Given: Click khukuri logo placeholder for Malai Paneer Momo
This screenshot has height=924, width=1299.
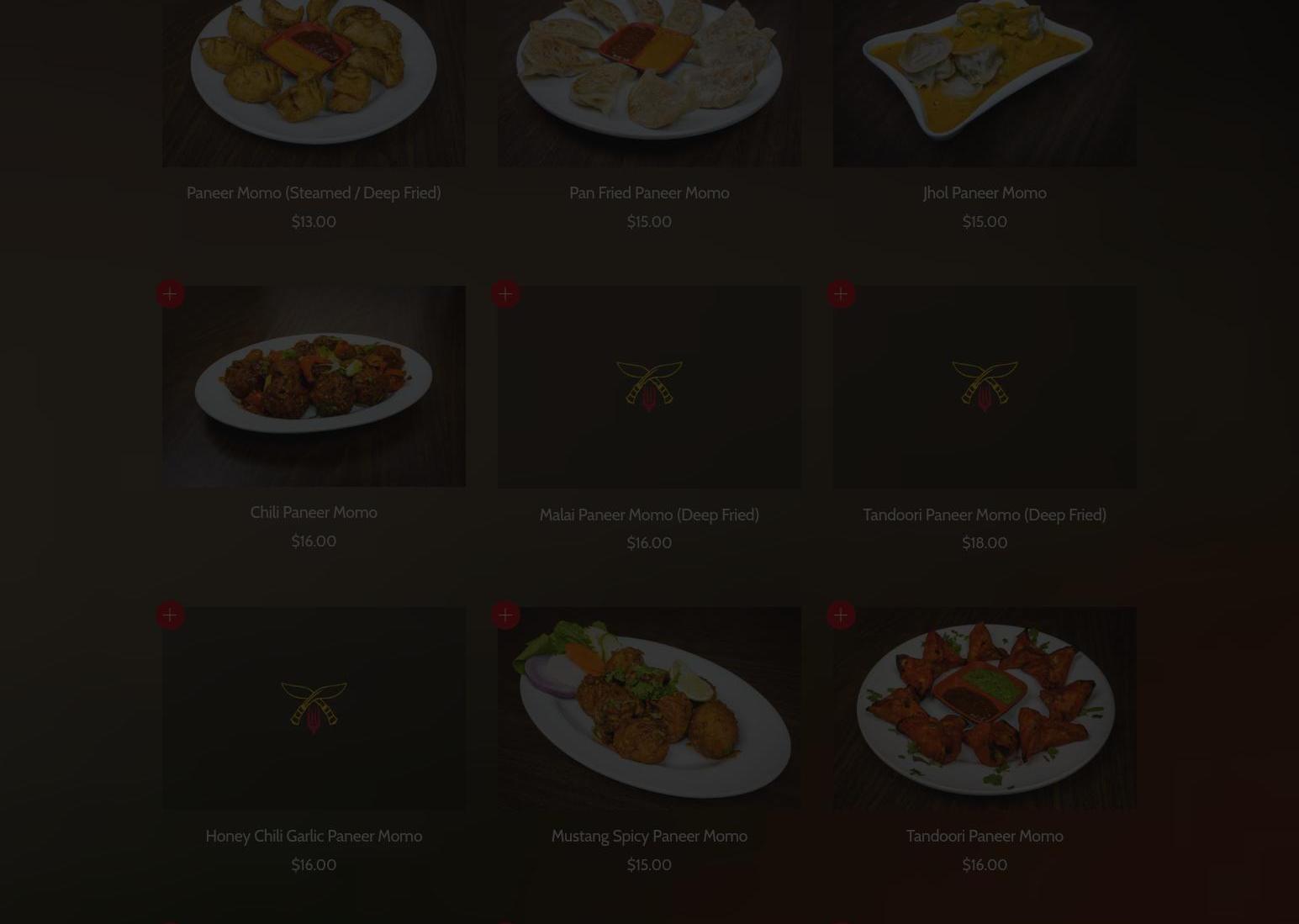Looking at the screenshot, I should (649, 387).
